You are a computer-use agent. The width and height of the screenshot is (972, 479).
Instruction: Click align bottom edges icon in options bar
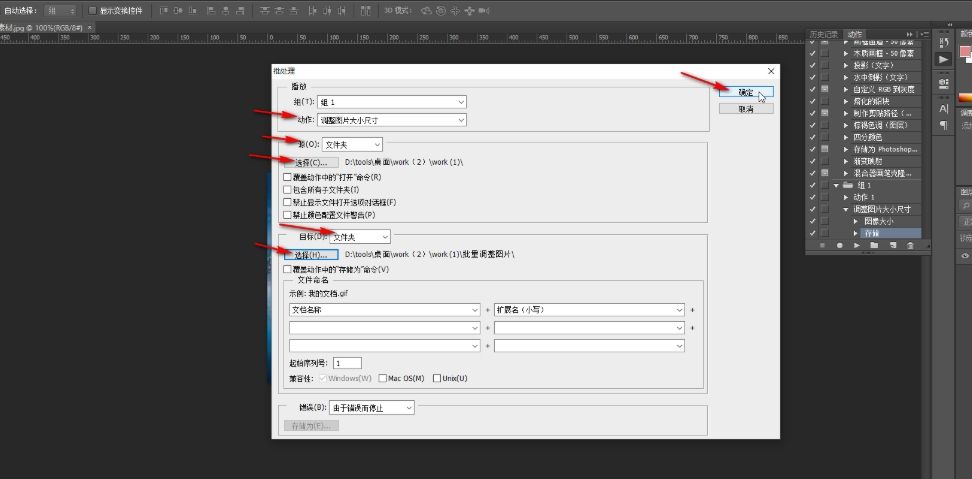coord(193,11)
